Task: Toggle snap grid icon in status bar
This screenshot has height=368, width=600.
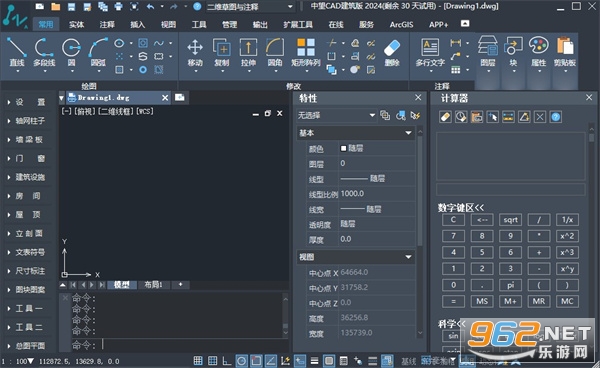Action: (x=198, y=360)
